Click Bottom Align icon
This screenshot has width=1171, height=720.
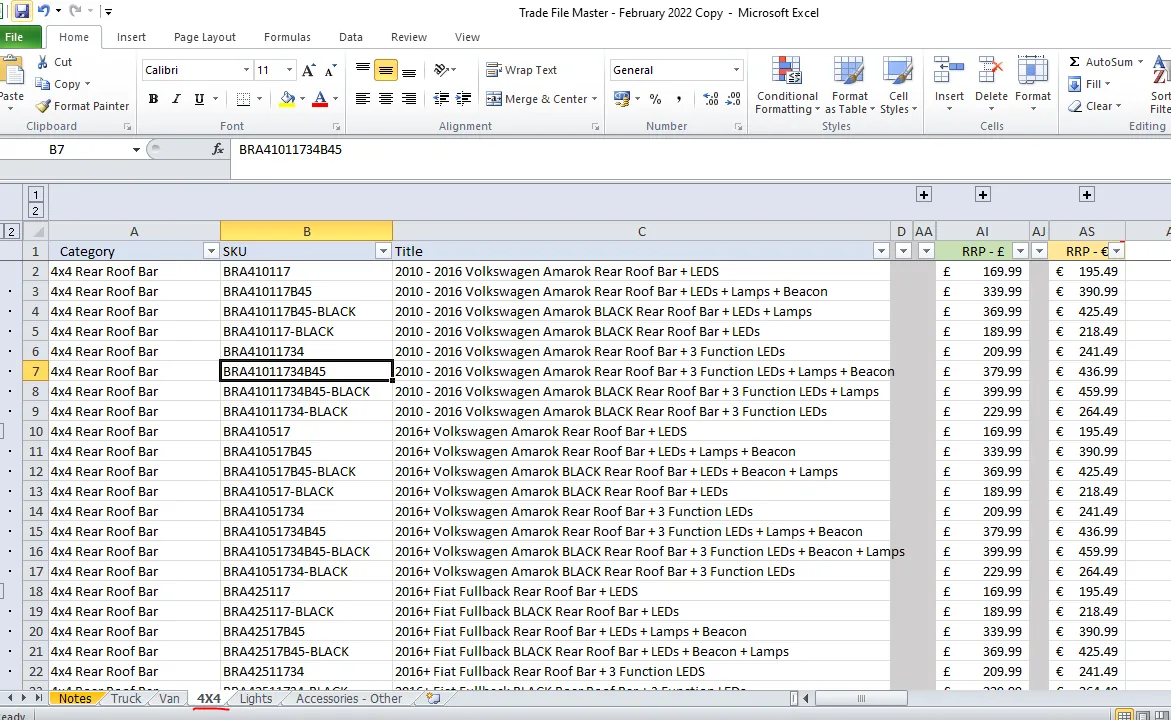coord(409,70)
